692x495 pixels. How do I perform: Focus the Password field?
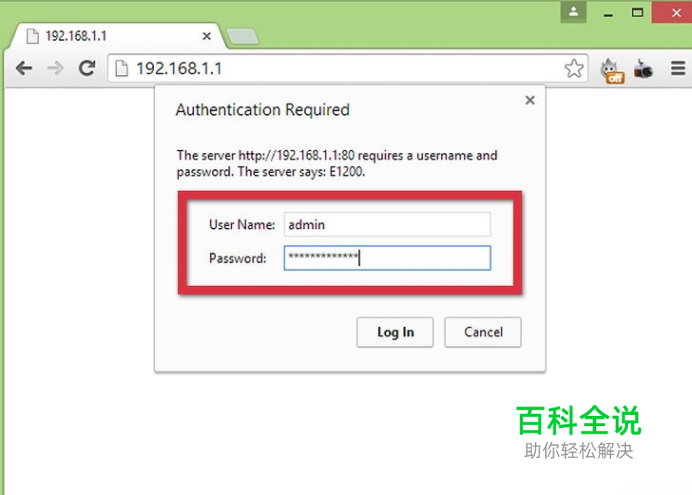coord(387,258)
